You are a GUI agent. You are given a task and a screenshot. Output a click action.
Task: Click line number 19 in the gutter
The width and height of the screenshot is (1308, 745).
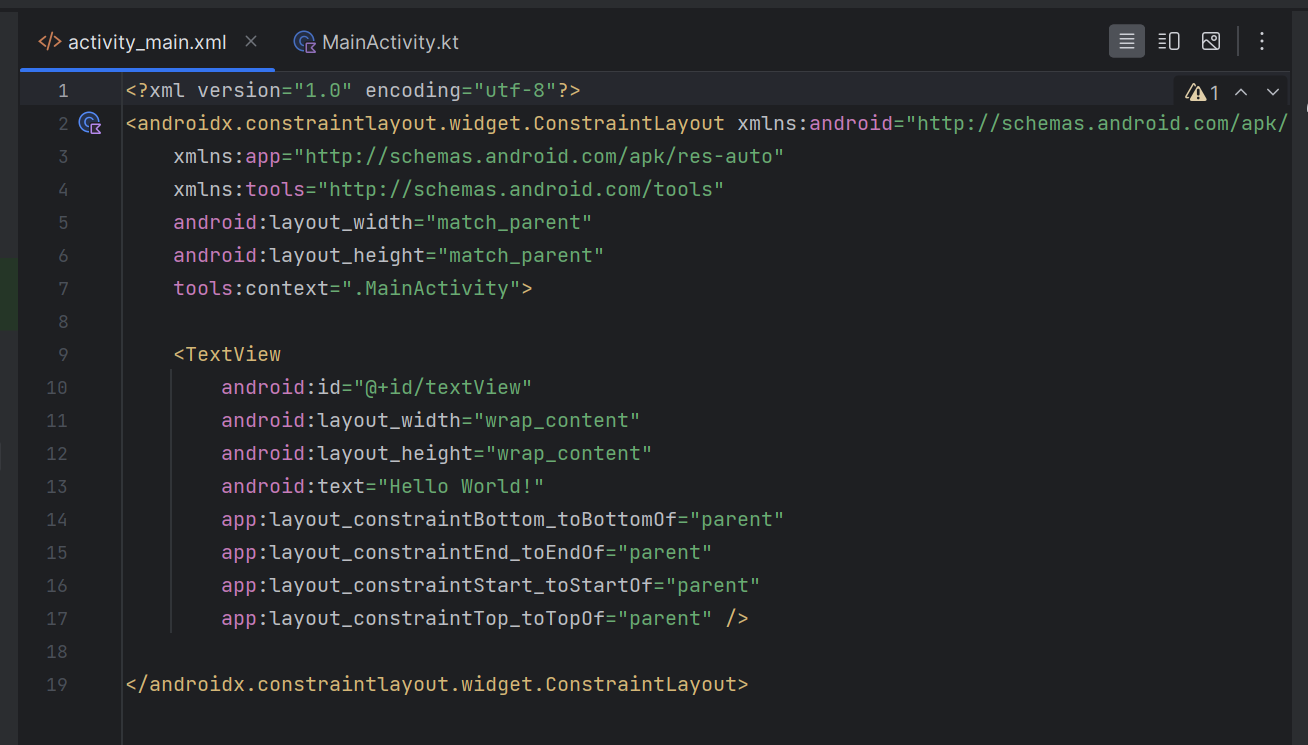coord(58,685)
